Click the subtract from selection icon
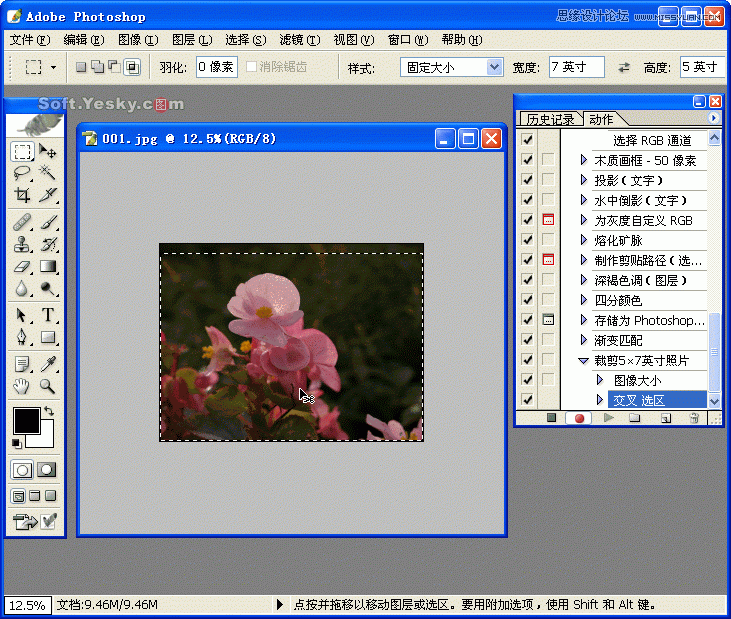 [x=114, y=67]
